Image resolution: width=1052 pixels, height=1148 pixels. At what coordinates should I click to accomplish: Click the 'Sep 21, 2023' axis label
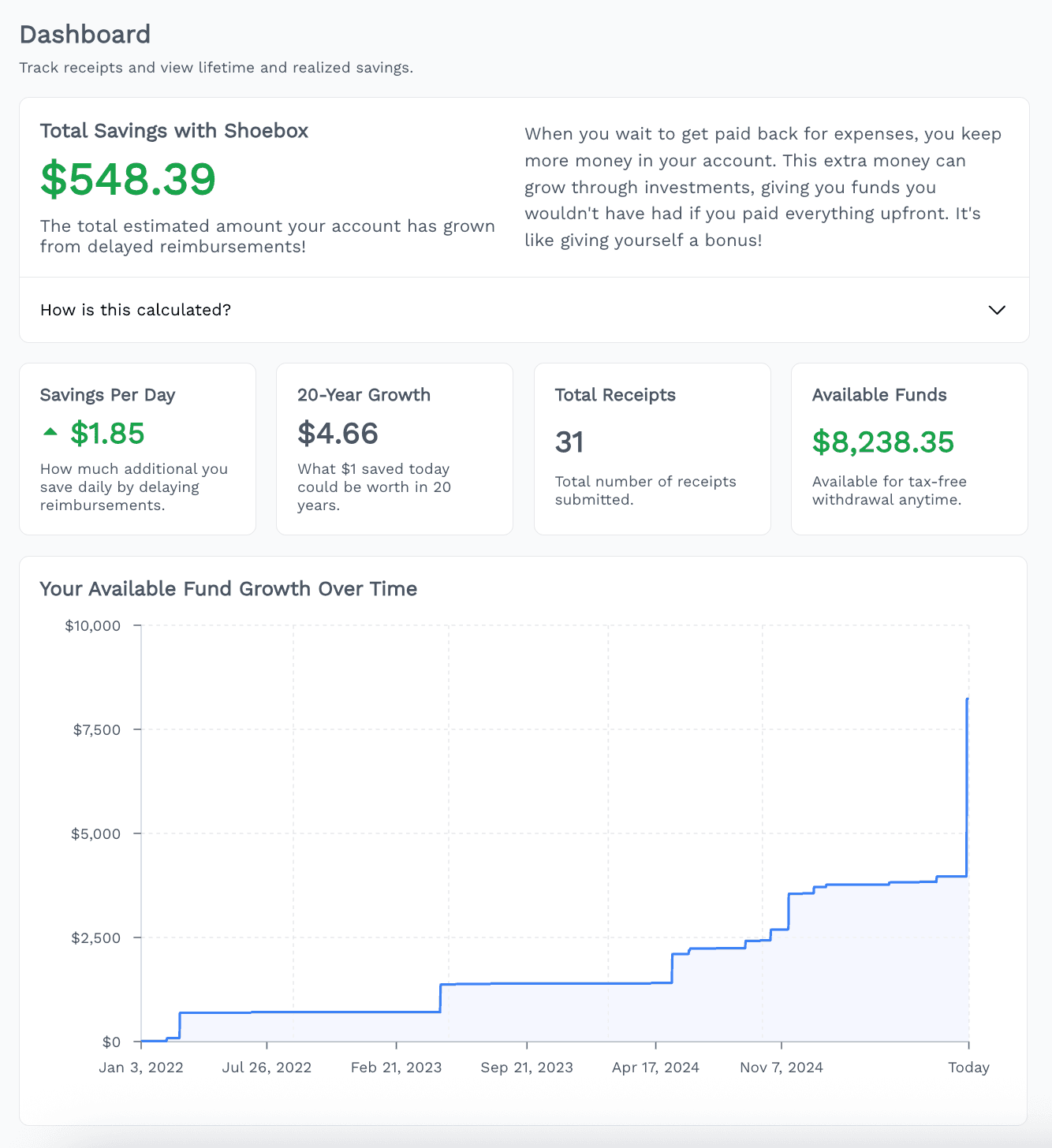pyautogui.click(x=527, y=1068)
